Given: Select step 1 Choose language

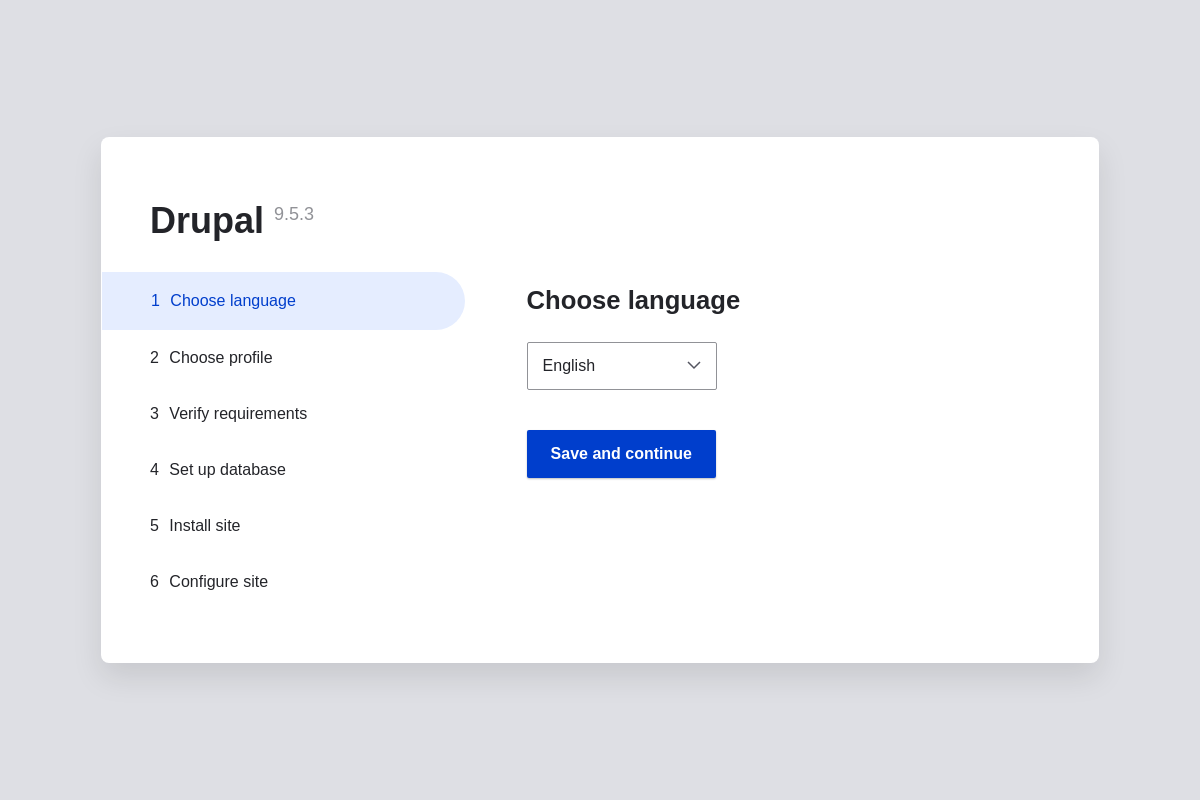Looking at the screenshot, I should point(283,301).
